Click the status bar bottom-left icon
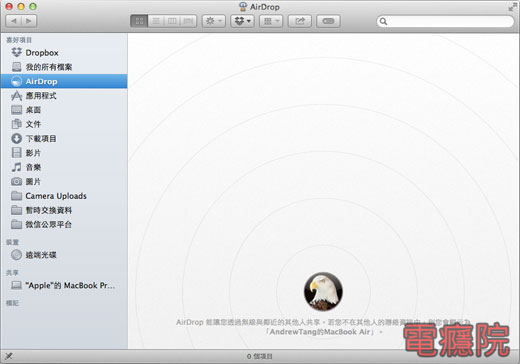Image resolution: width=520 pixels, height=364 pixels. pos(9,356)
